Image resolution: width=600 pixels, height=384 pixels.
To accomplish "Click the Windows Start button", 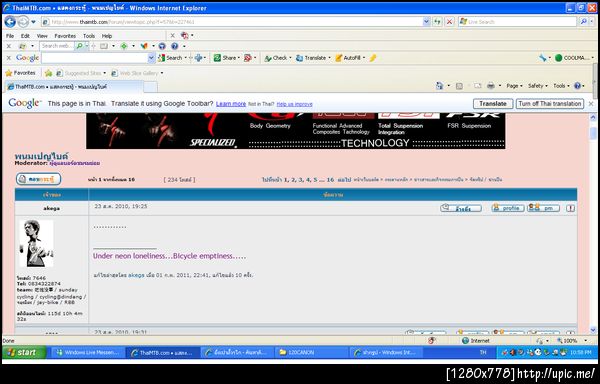I will tap(24, 352).
